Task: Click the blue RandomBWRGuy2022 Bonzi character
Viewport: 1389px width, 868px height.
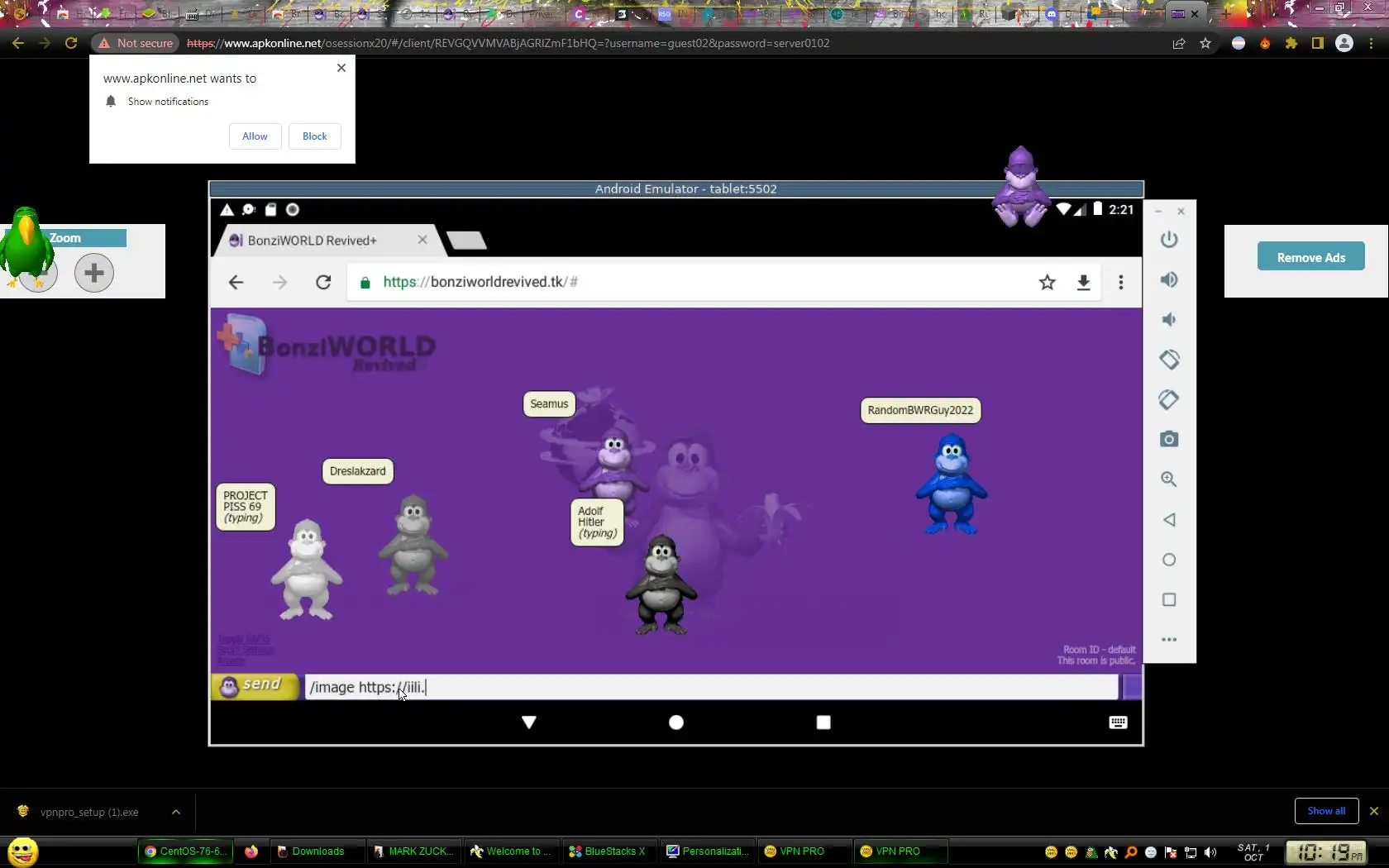Action: pos(952,484)
